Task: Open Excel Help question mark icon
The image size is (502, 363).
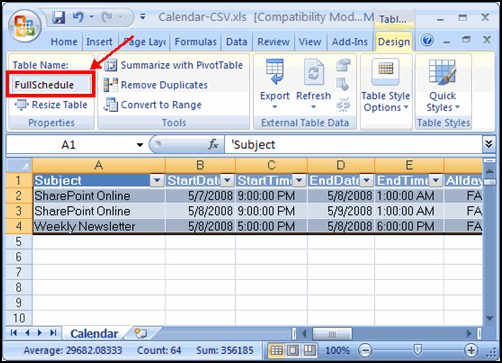Action: (427, 41)
